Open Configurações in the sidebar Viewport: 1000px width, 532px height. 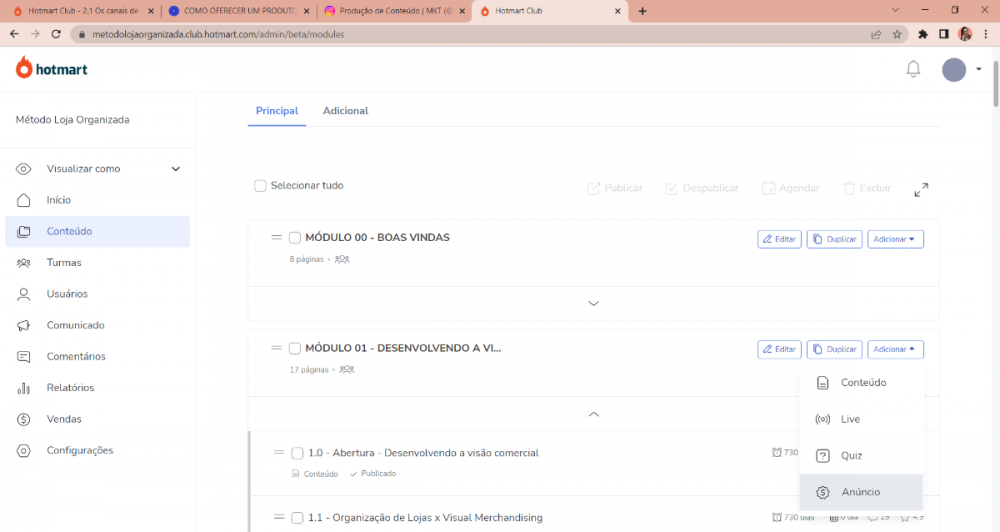(x=79, y=450)
